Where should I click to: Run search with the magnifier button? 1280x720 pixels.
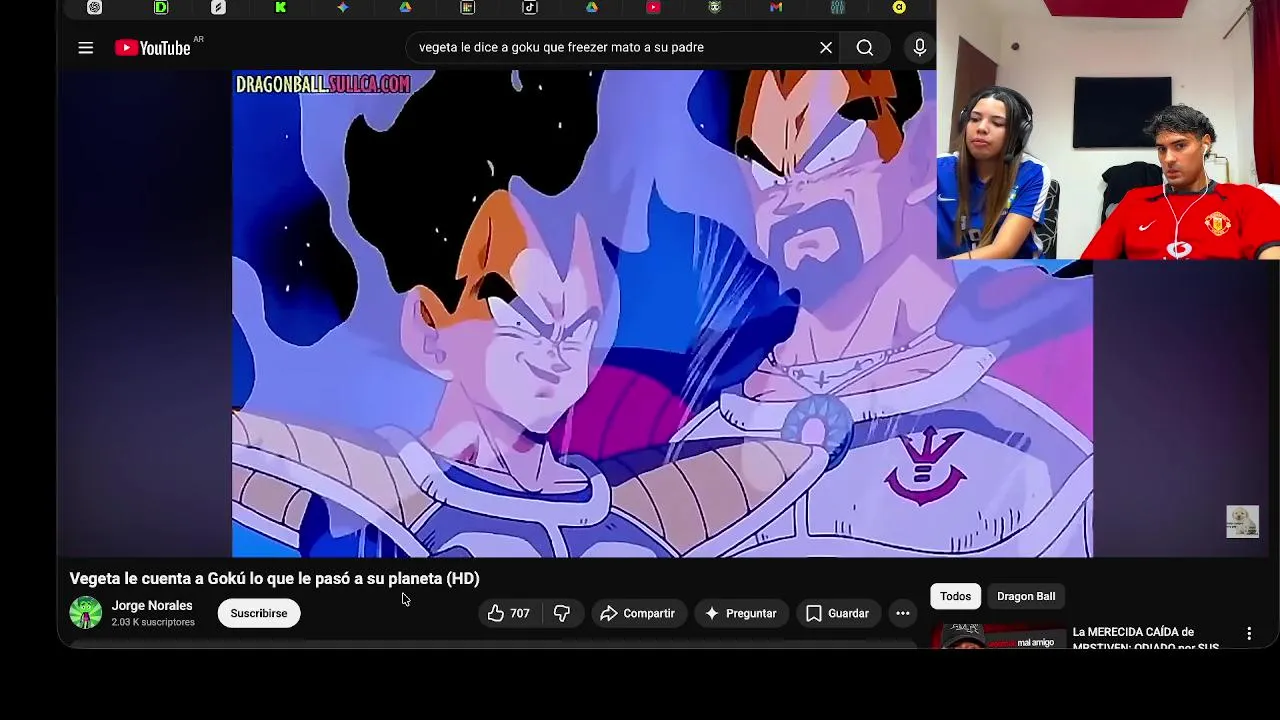pyautogui.click(x=865, y=47)
